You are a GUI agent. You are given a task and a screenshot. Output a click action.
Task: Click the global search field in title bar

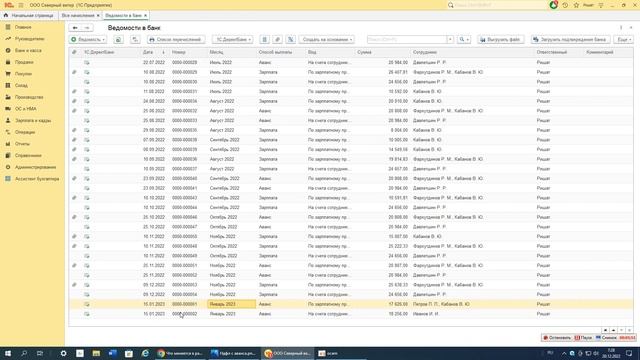coord(497,5)
